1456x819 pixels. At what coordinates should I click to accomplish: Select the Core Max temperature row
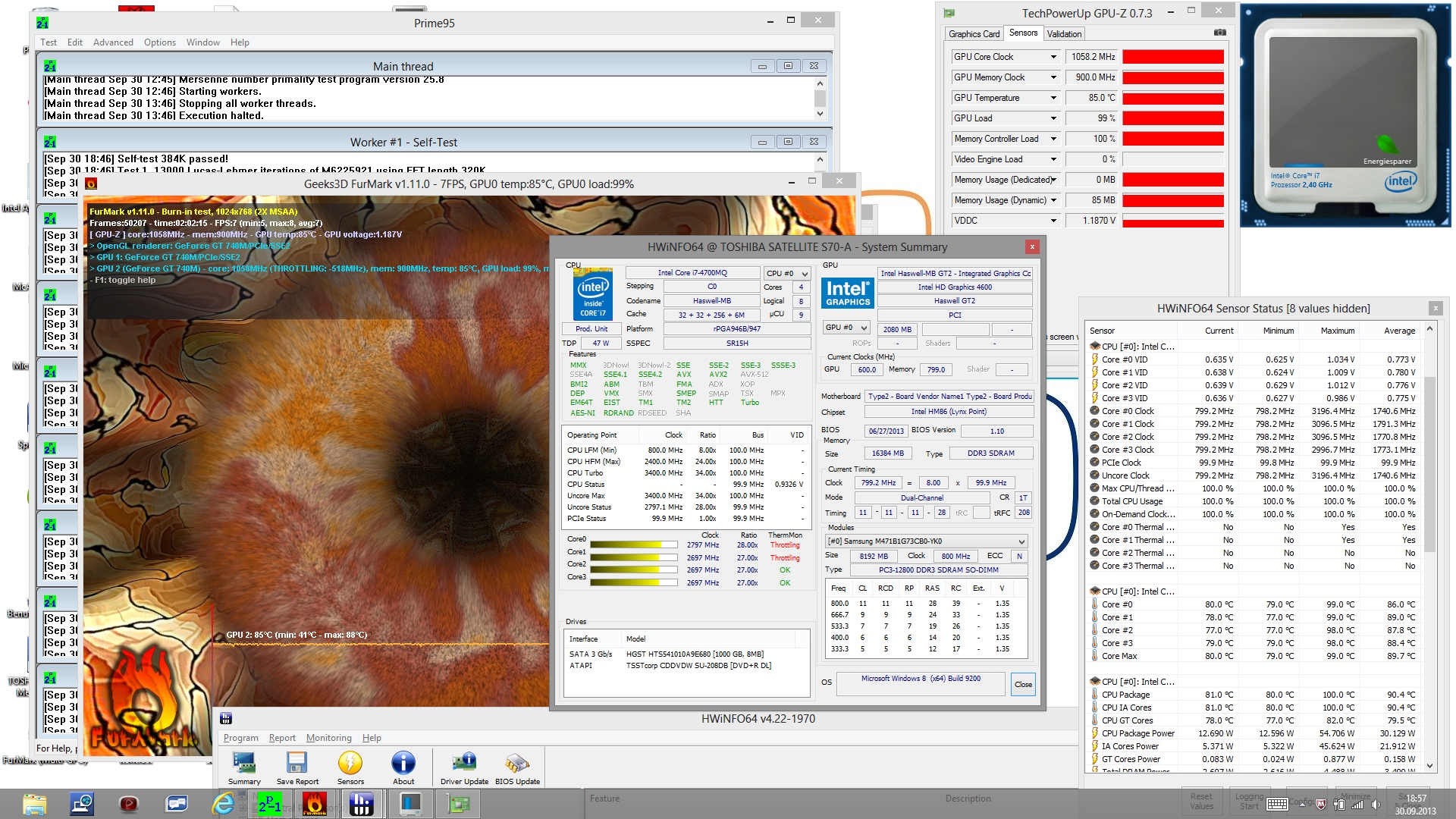point(1253,656)
